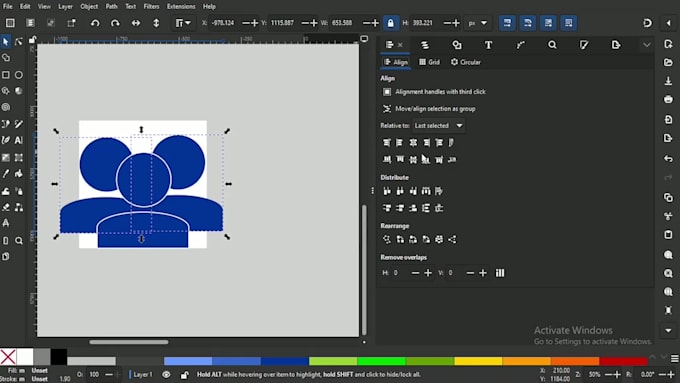Flip selection vertically
Screen dimensions: 680x383
click(x=156, y=23)
